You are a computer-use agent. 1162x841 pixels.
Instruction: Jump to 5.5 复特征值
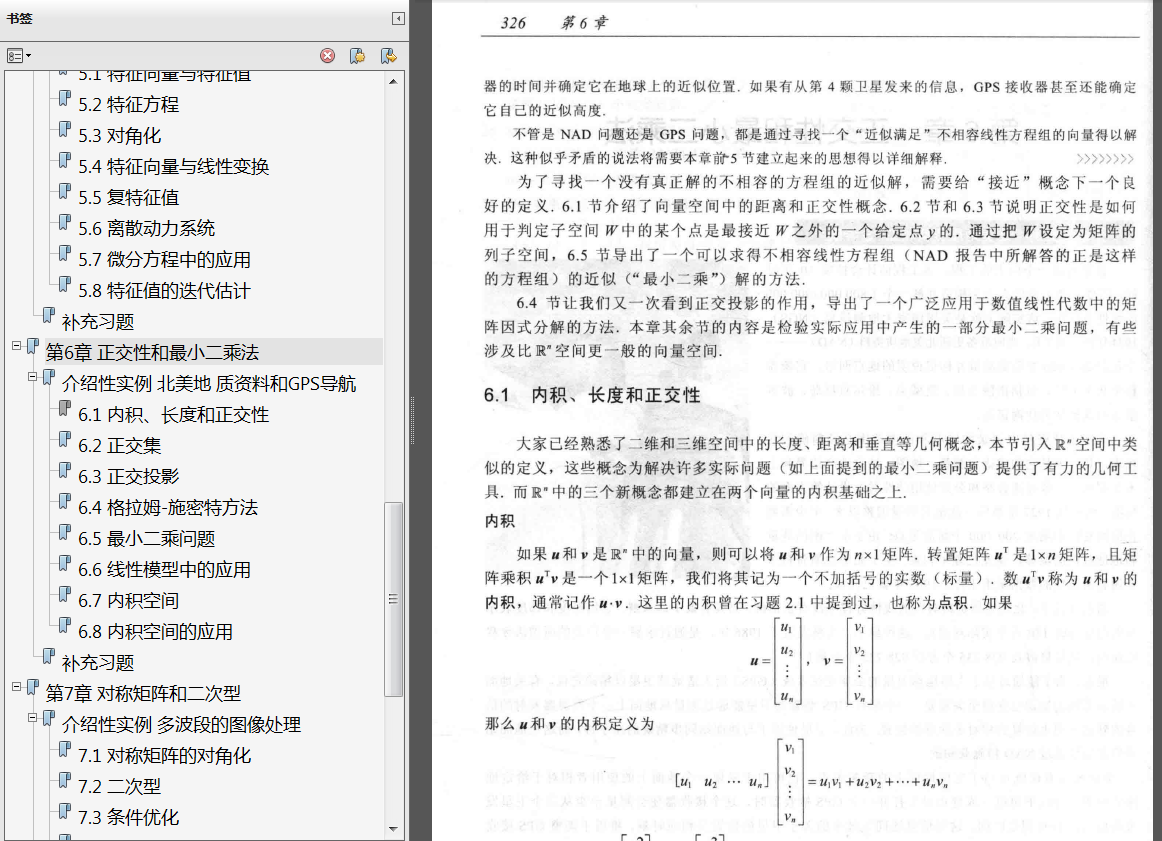pos(128,197)
